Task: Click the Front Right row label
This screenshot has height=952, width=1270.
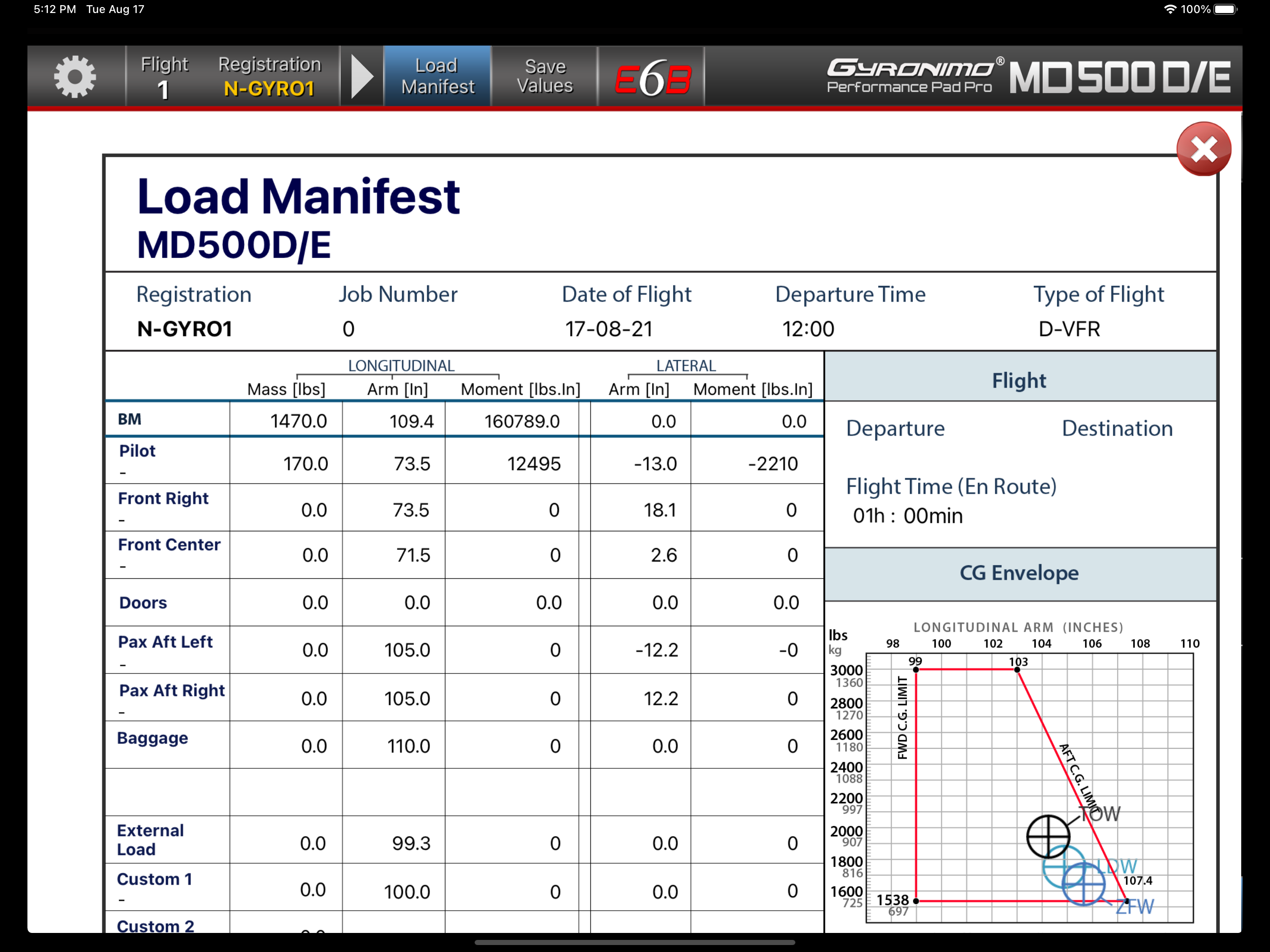Action: (x=163, y=498)
